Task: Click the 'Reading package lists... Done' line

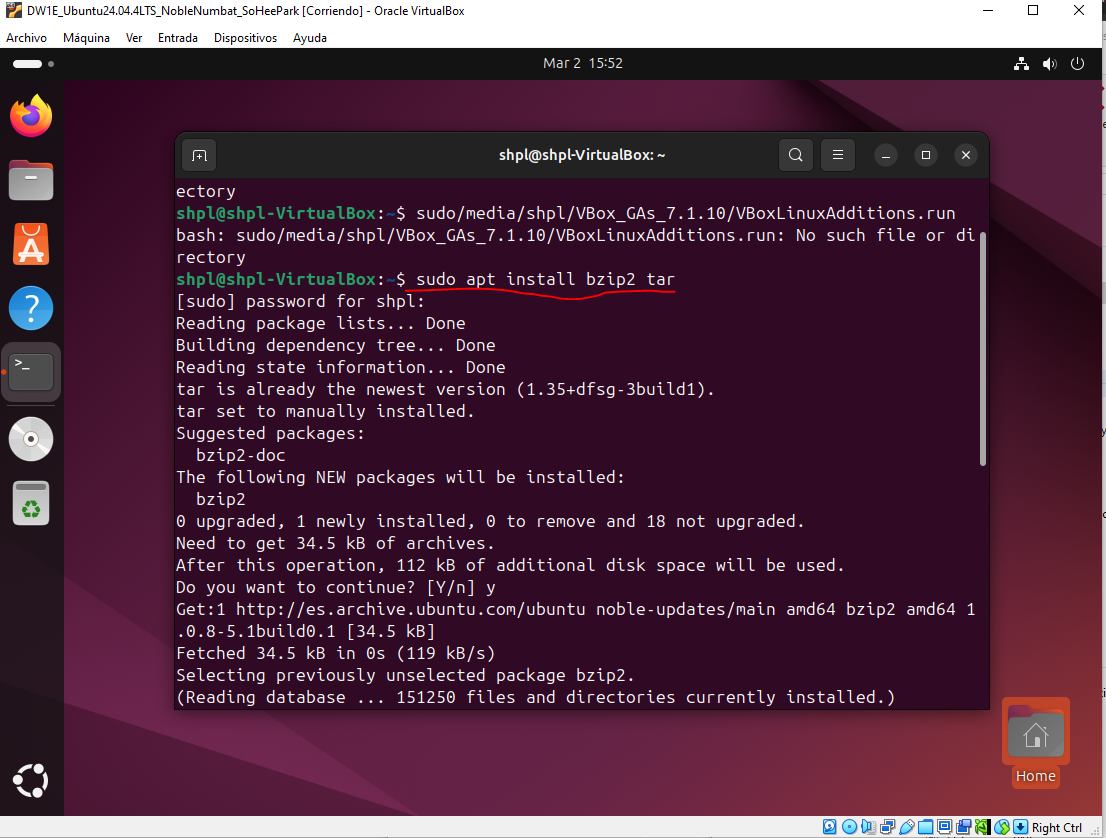Action: coord(320,323)
